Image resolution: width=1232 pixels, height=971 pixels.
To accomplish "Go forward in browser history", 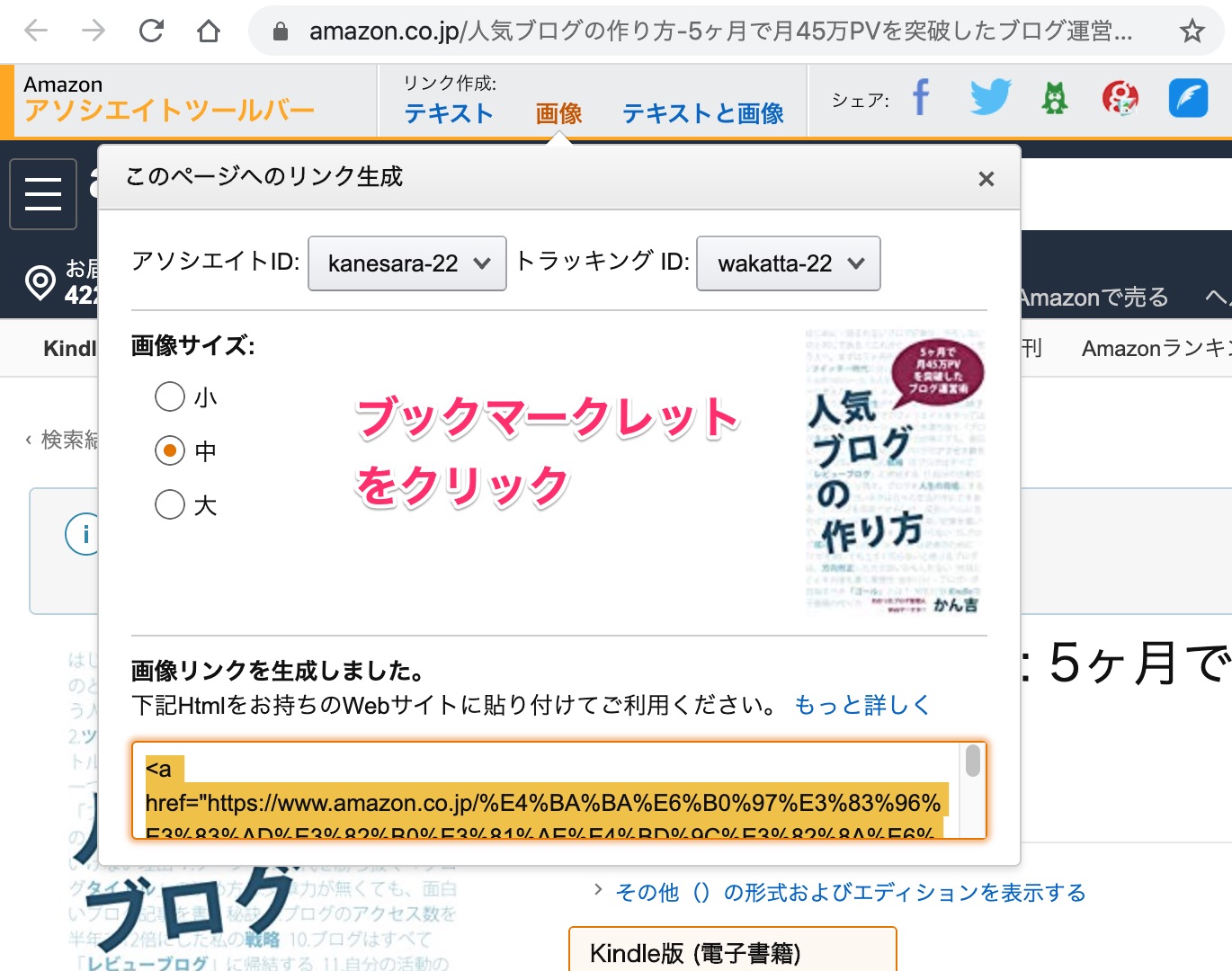I will 94,31.
